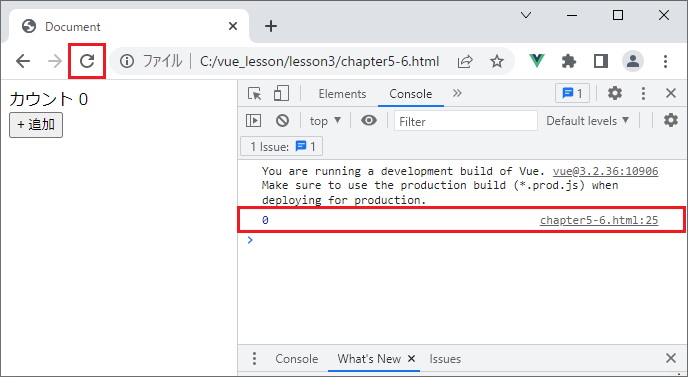688x377 pixels.
Task: Select the JavaScript context 'top' dropdown
Action: [x=325, y=121]
